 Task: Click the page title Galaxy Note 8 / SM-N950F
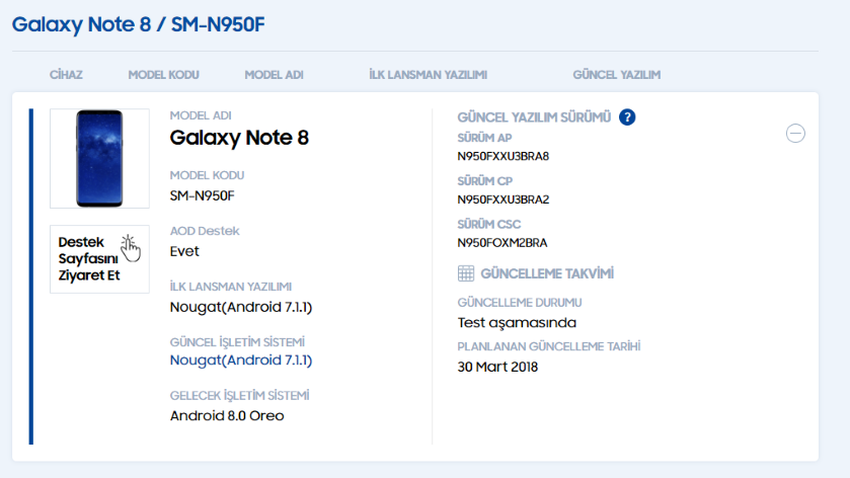pyautogui.click(x=139, y=24)
